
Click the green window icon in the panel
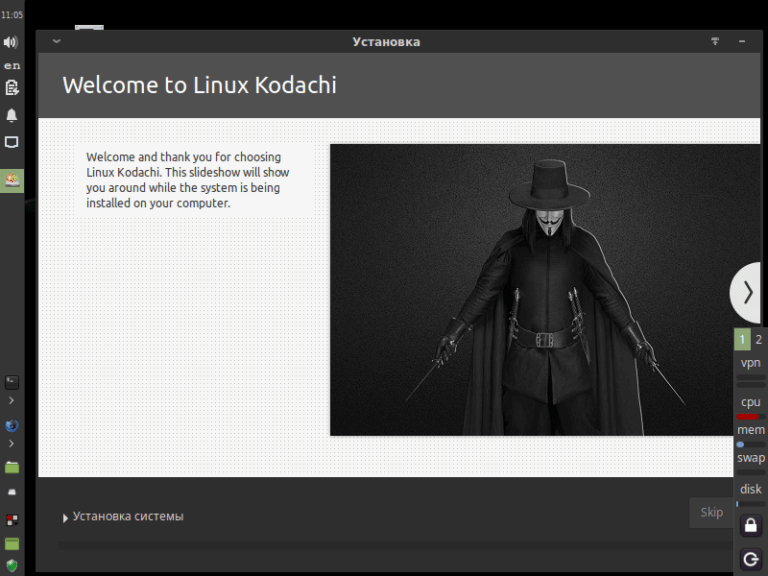(x=12, y=544)
